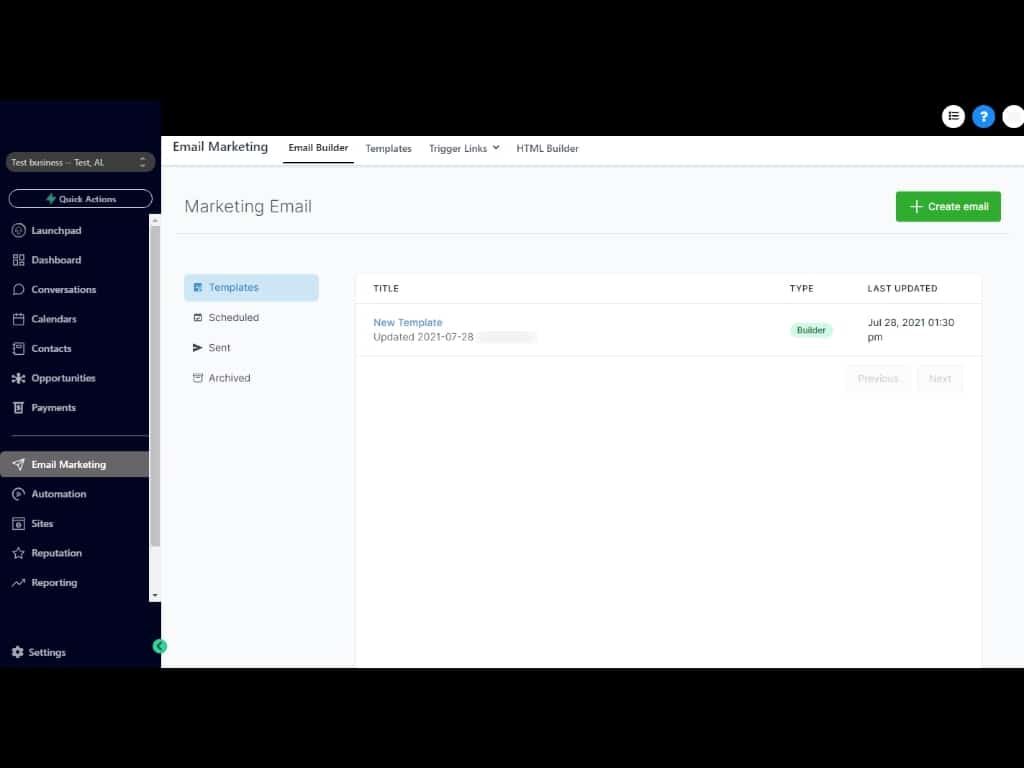Click the Launchpad icon in sidebar
Image resolution: width=1024 pixels, height=768 pixels.
18,231
